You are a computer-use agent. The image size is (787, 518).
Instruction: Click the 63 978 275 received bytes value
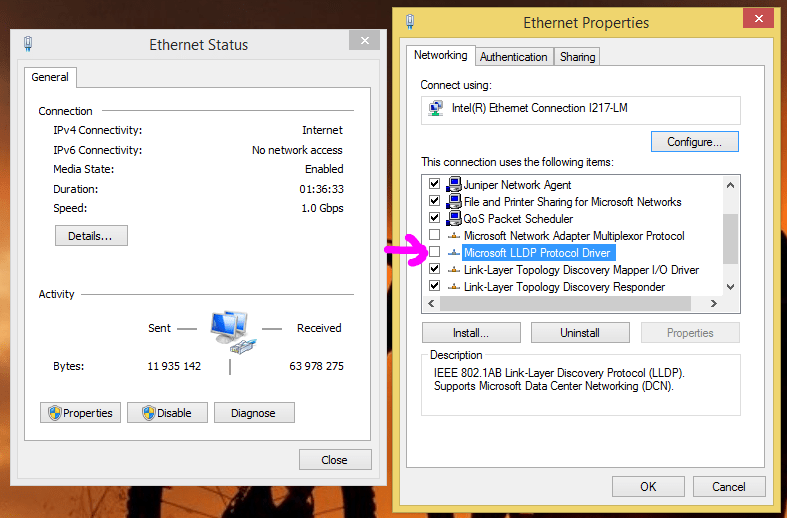[316, 366]
